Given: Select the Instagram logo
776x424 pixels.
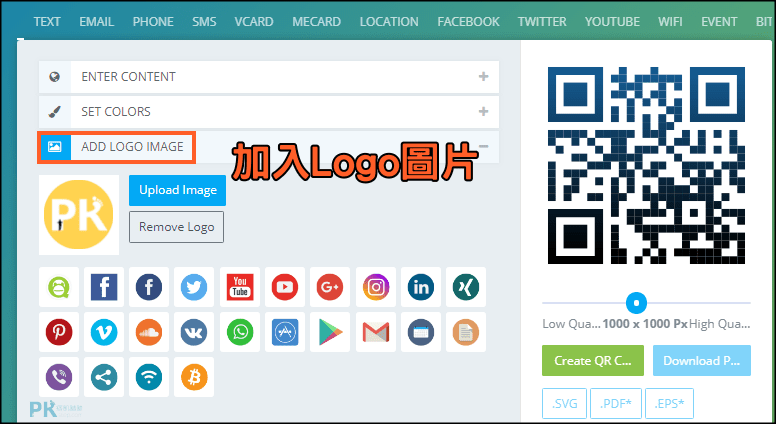Looking at the screenshot, I should click(x=376, y=287).
